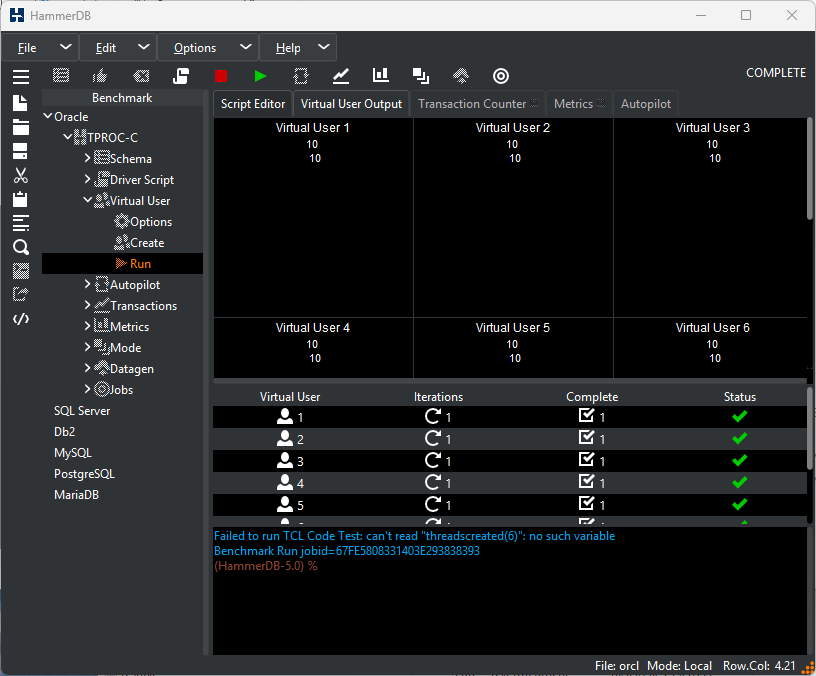Select PostgreSQL database in tree
The height and width of the screenshot is (676, 816).
[84, 474]
